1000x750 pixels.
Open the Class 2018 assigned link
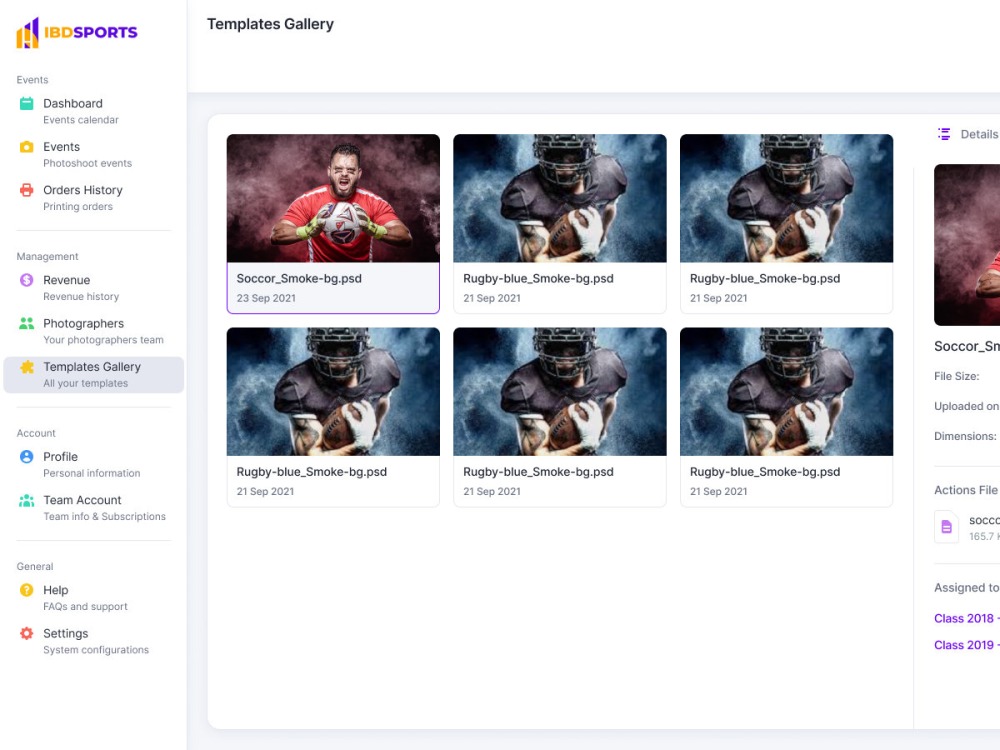pyautogui.click(x=966, y=619)
